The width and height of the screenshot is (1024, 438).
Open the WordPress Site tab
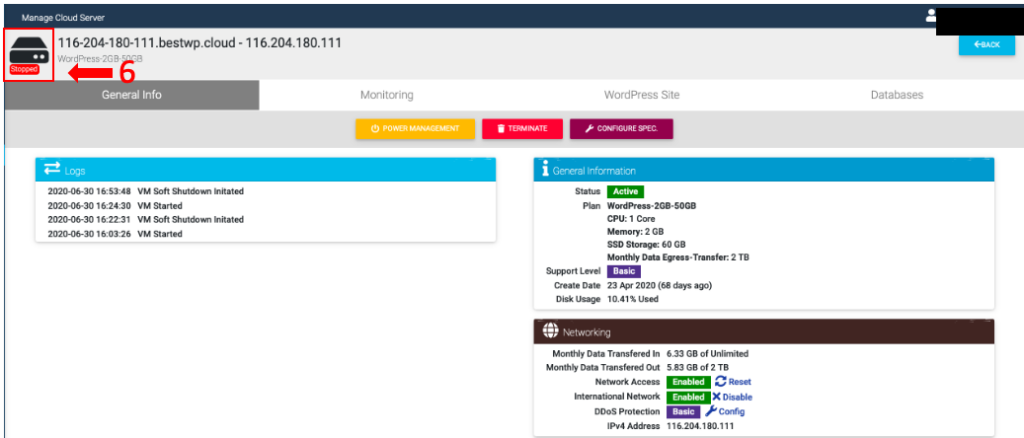pos(641,95)
